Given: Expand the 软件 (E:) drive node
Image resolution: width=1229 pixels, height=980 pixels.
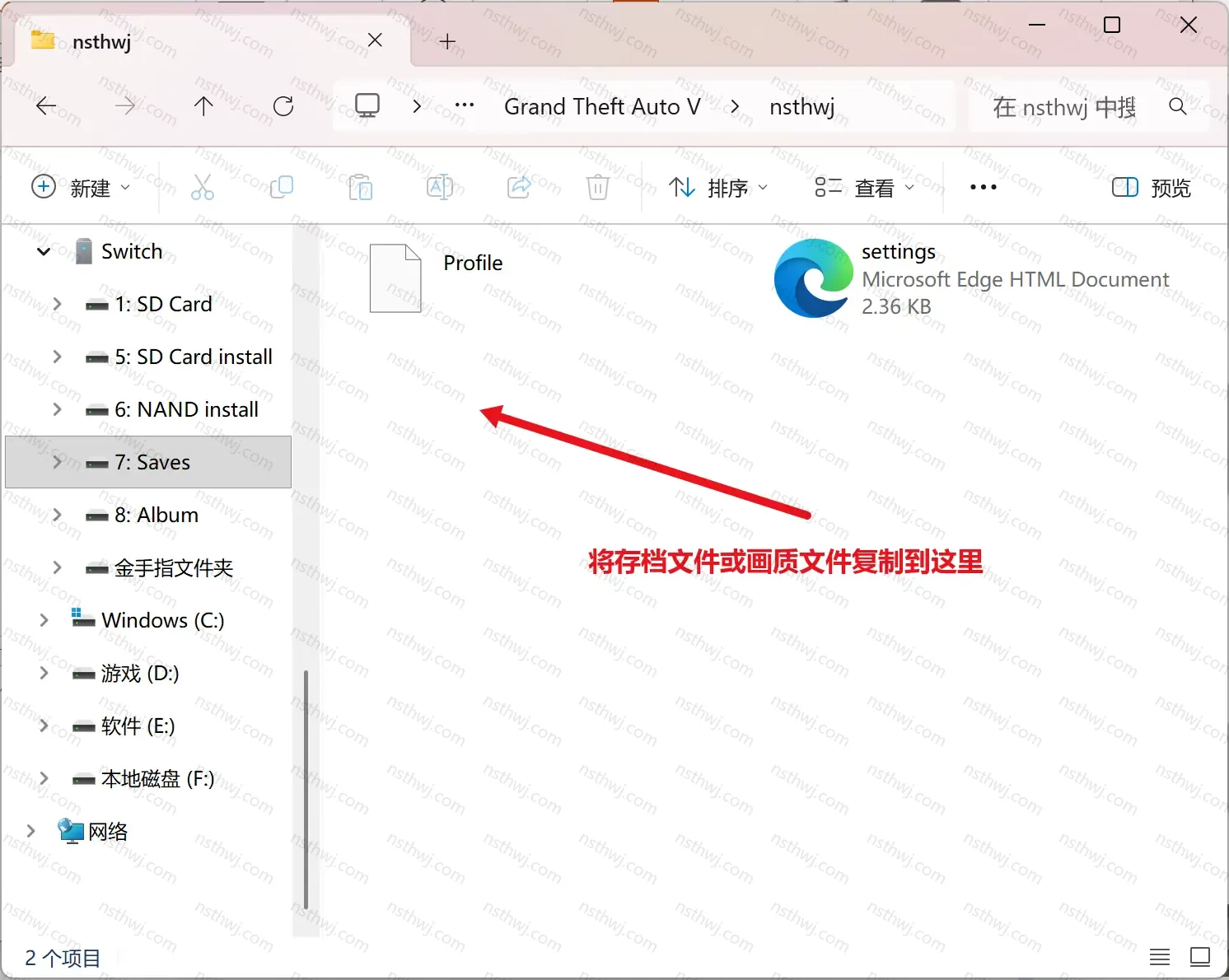Looking at the screenshot, I should tap(44, 726).
